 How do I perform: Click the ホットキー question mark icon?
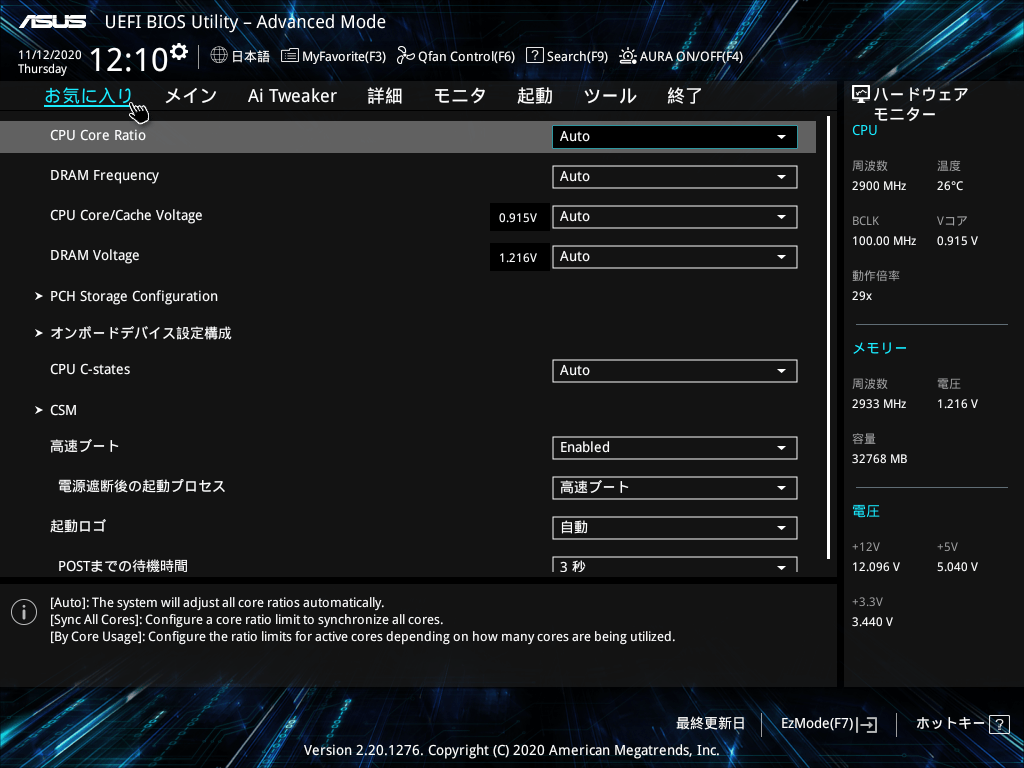coord(999,724)
